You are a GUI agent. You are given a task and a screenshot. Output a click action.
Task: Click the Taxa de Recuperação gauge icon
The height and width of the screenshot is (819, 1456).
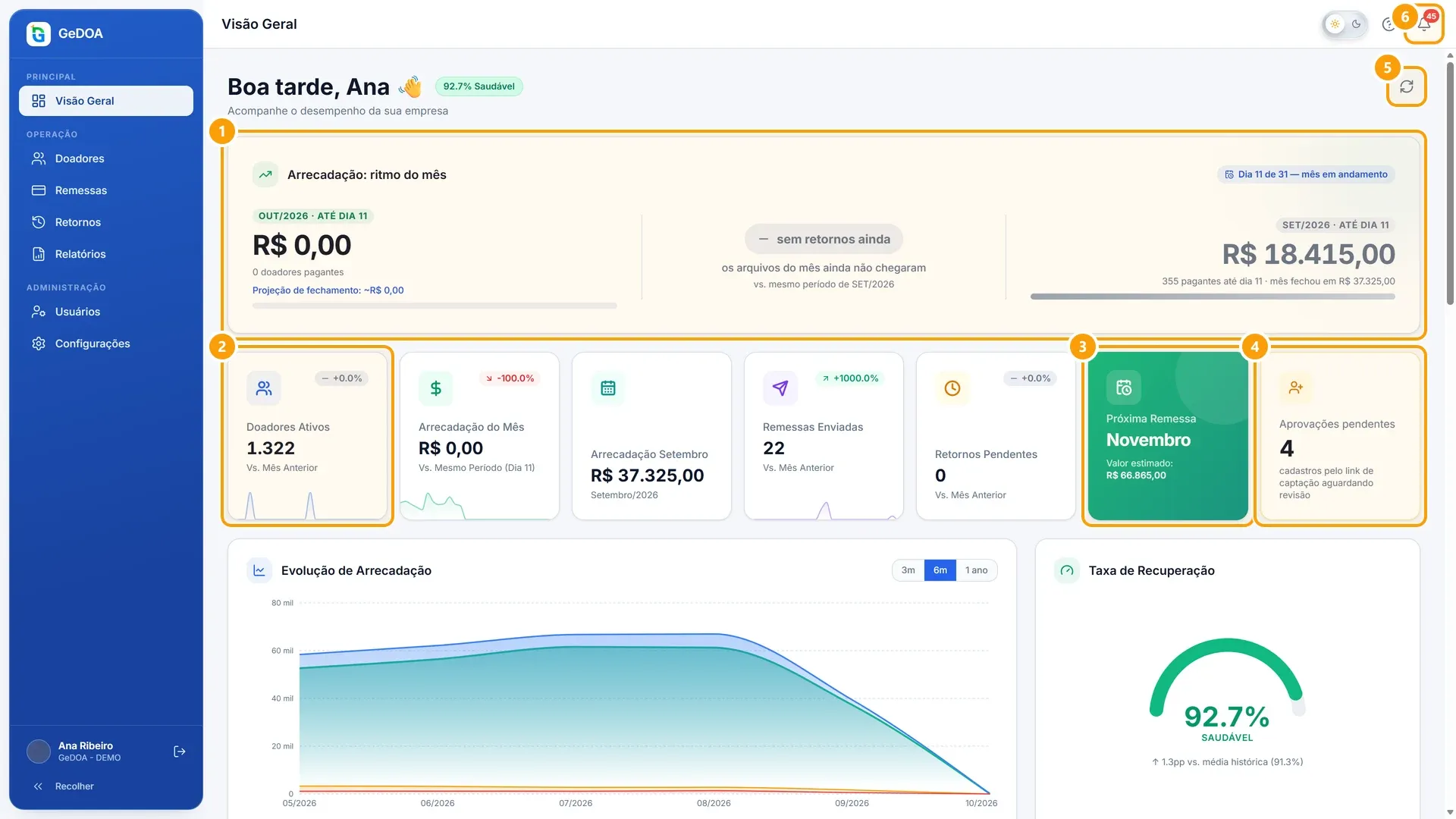[x=1067, y=570]
